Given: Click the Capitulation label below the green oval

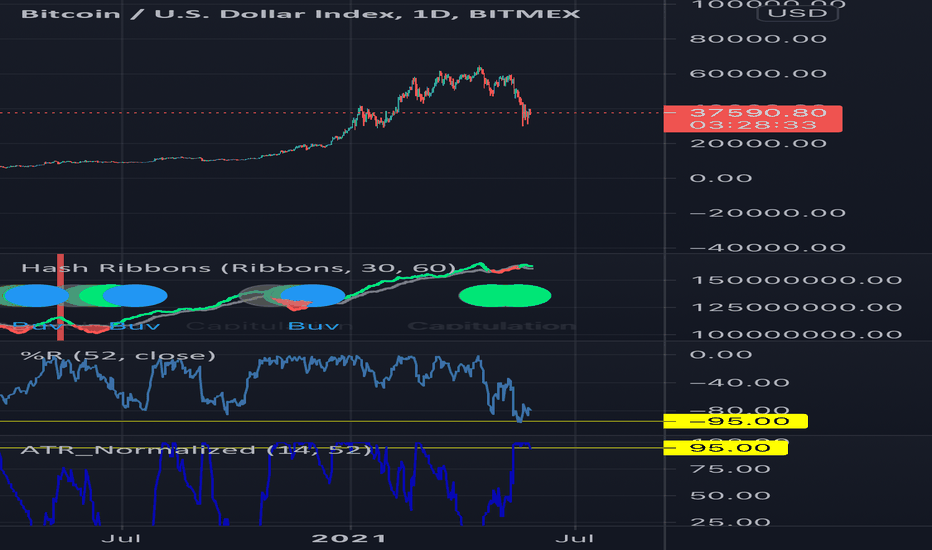Looking at the screenshot, I should click(x=492, y=326).
